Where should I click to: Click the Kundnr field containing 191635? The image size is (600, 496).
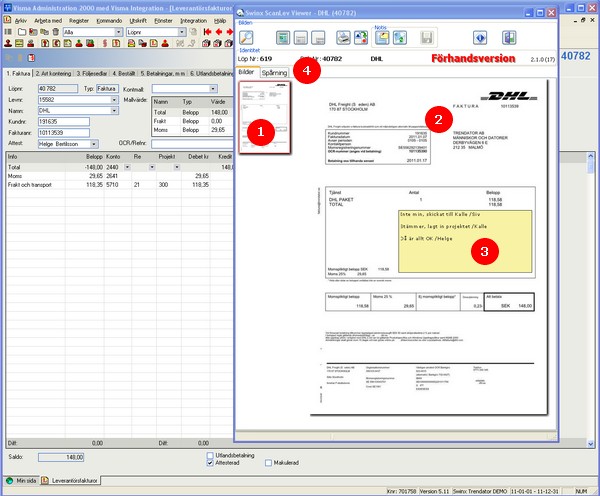coord(64,122)
